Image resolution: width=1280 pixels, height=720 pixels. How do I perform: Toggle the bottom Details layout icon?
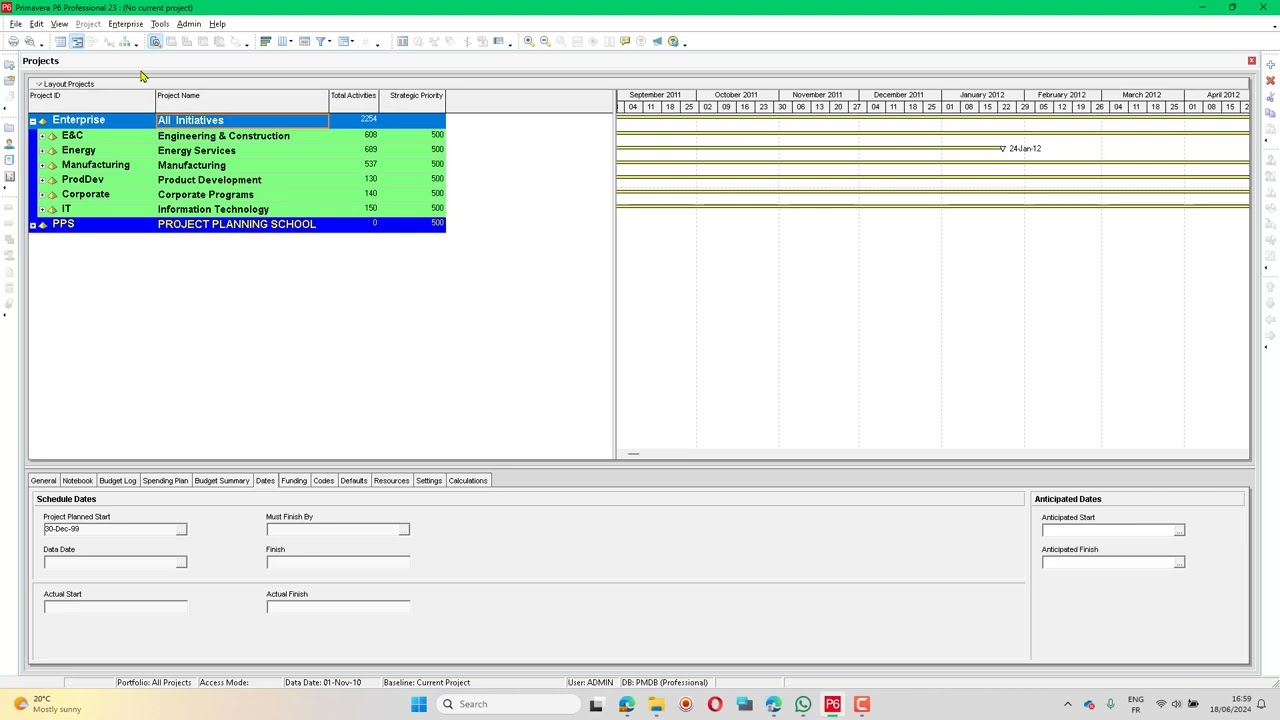click(155, 41)
